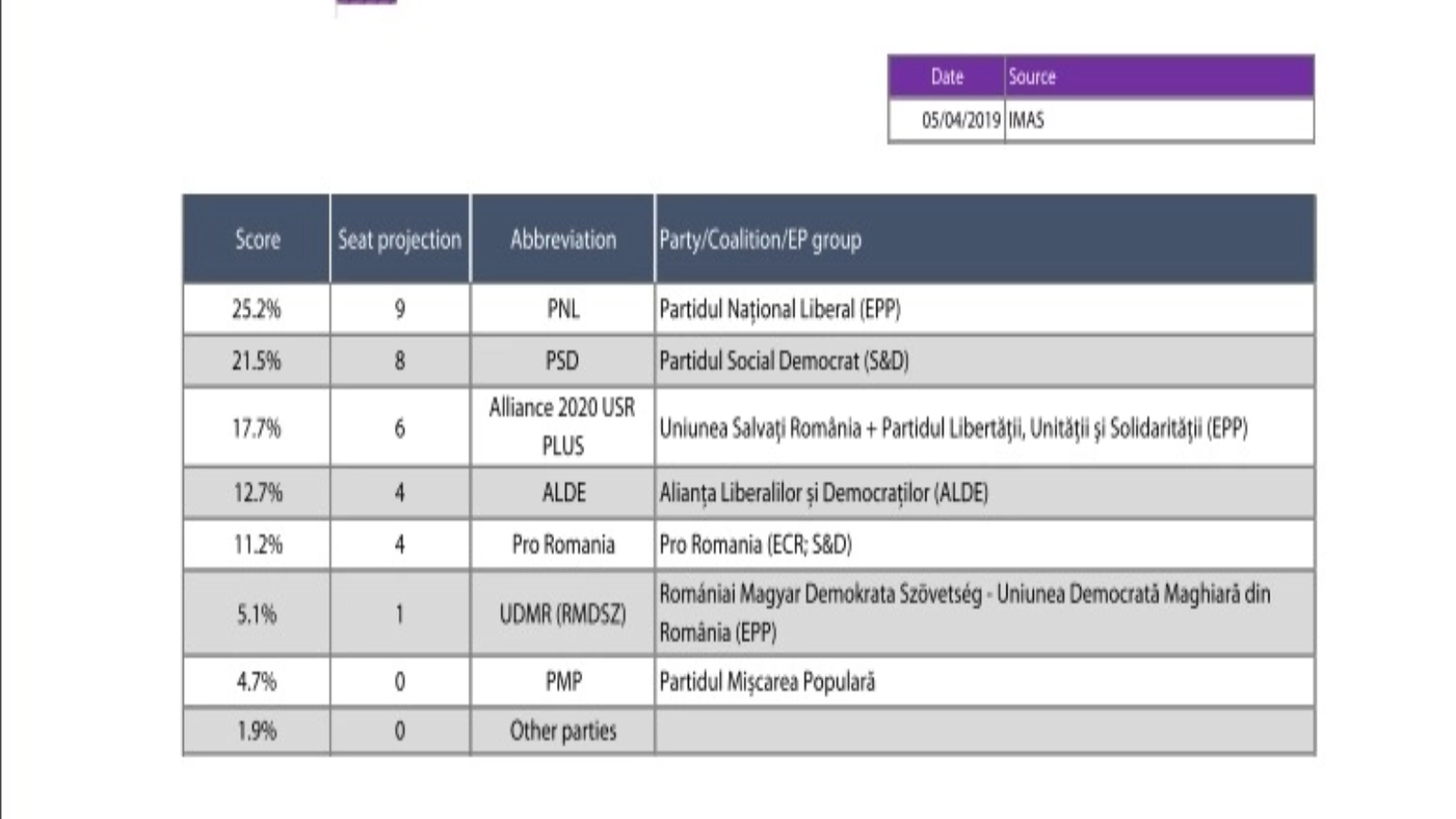Click the 17.7% score cell
Image resolution: width=1456 pixels, height=819 pixels.
(257, 428)
